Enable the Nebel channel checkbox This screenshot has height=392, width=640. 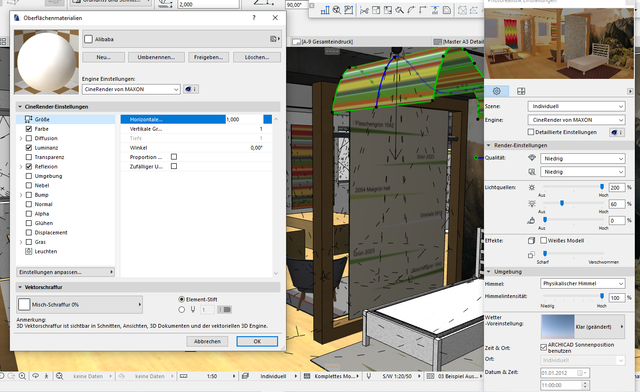pyautogui.click(x=29, y=185)
